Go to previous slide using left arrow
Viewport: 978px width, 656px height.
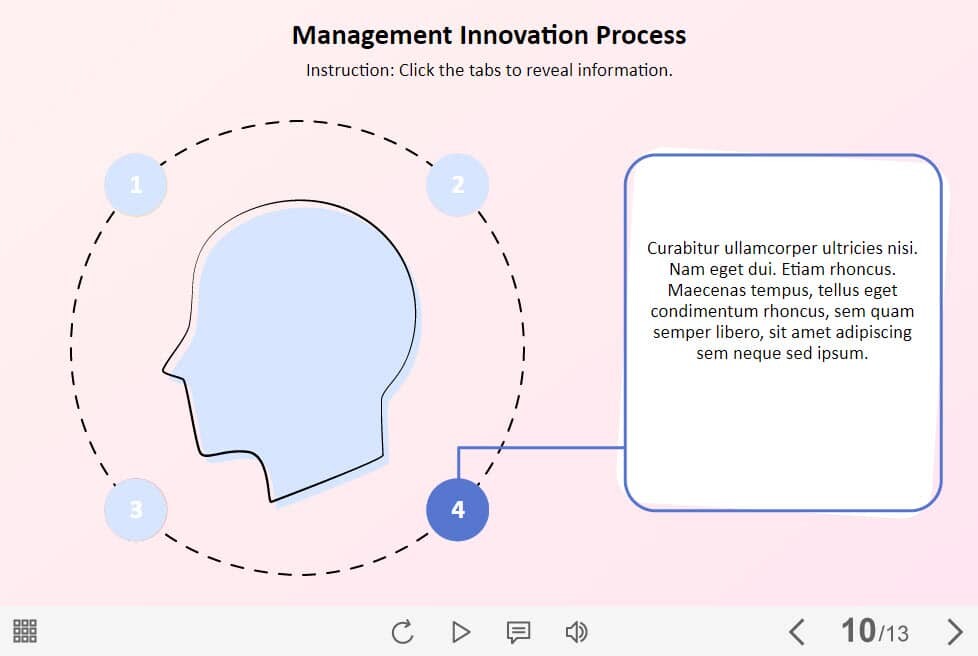pyautogui.click(x=796, y=632)
